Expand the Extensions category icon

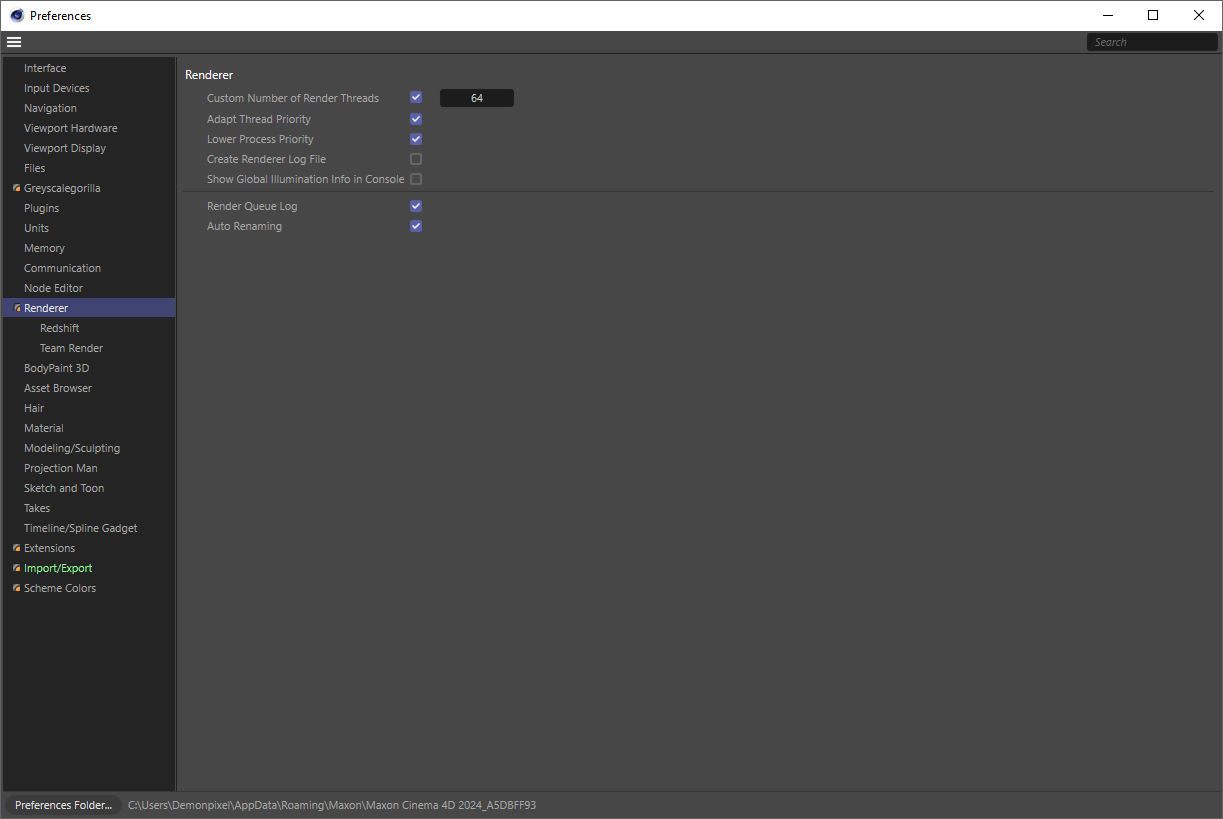17,548
